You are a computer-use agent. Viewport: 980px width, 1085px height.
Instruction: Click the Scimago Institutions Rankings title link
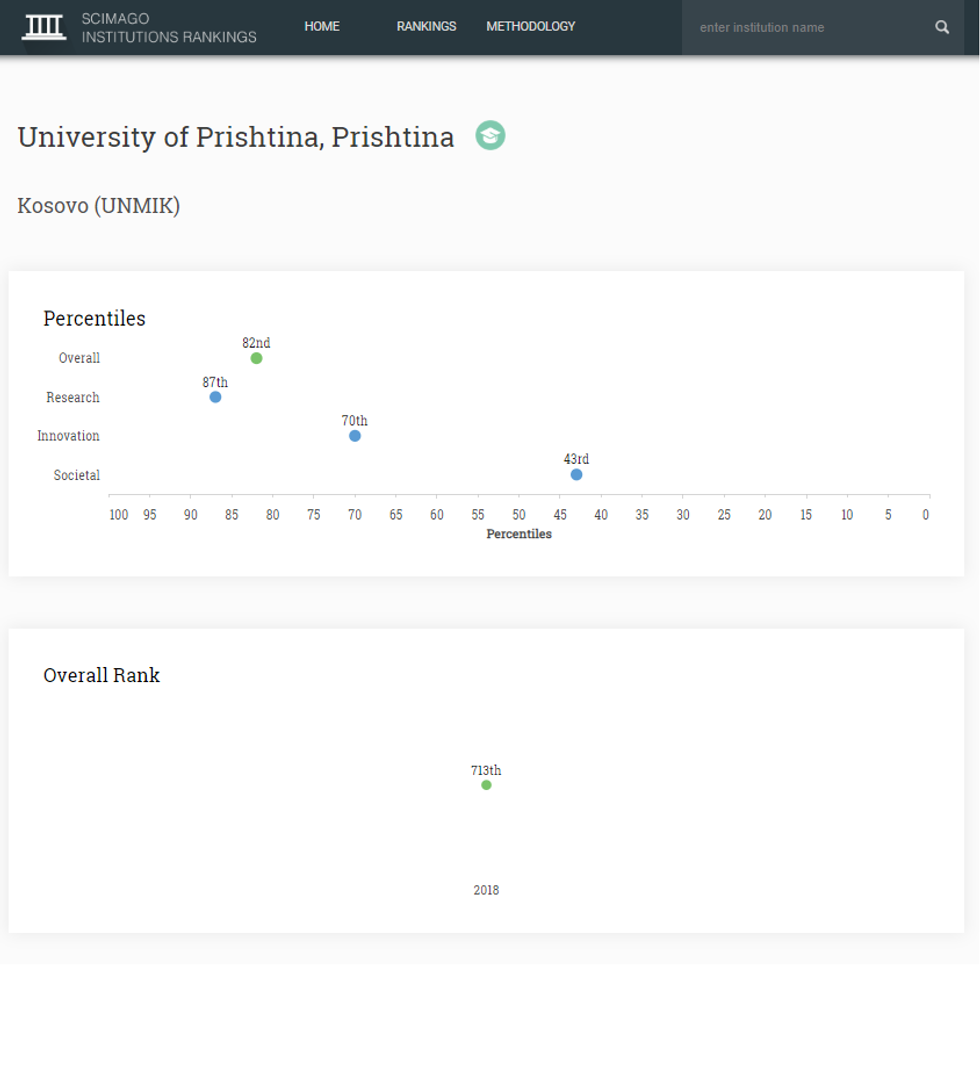(x=169, y=28)
